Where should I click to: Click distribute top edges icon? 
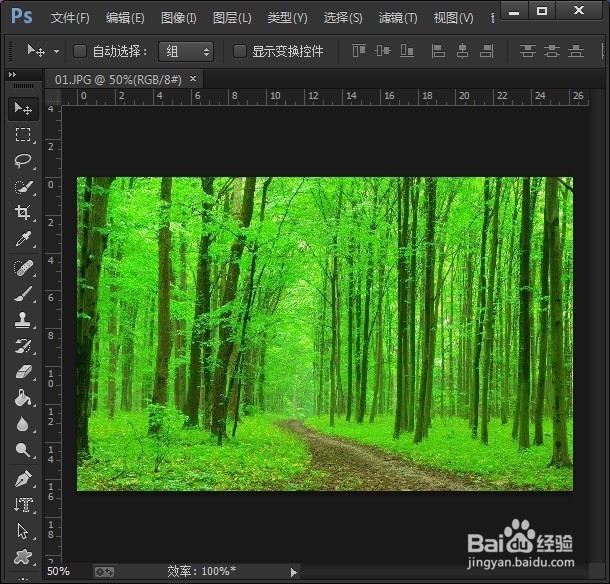528,51
